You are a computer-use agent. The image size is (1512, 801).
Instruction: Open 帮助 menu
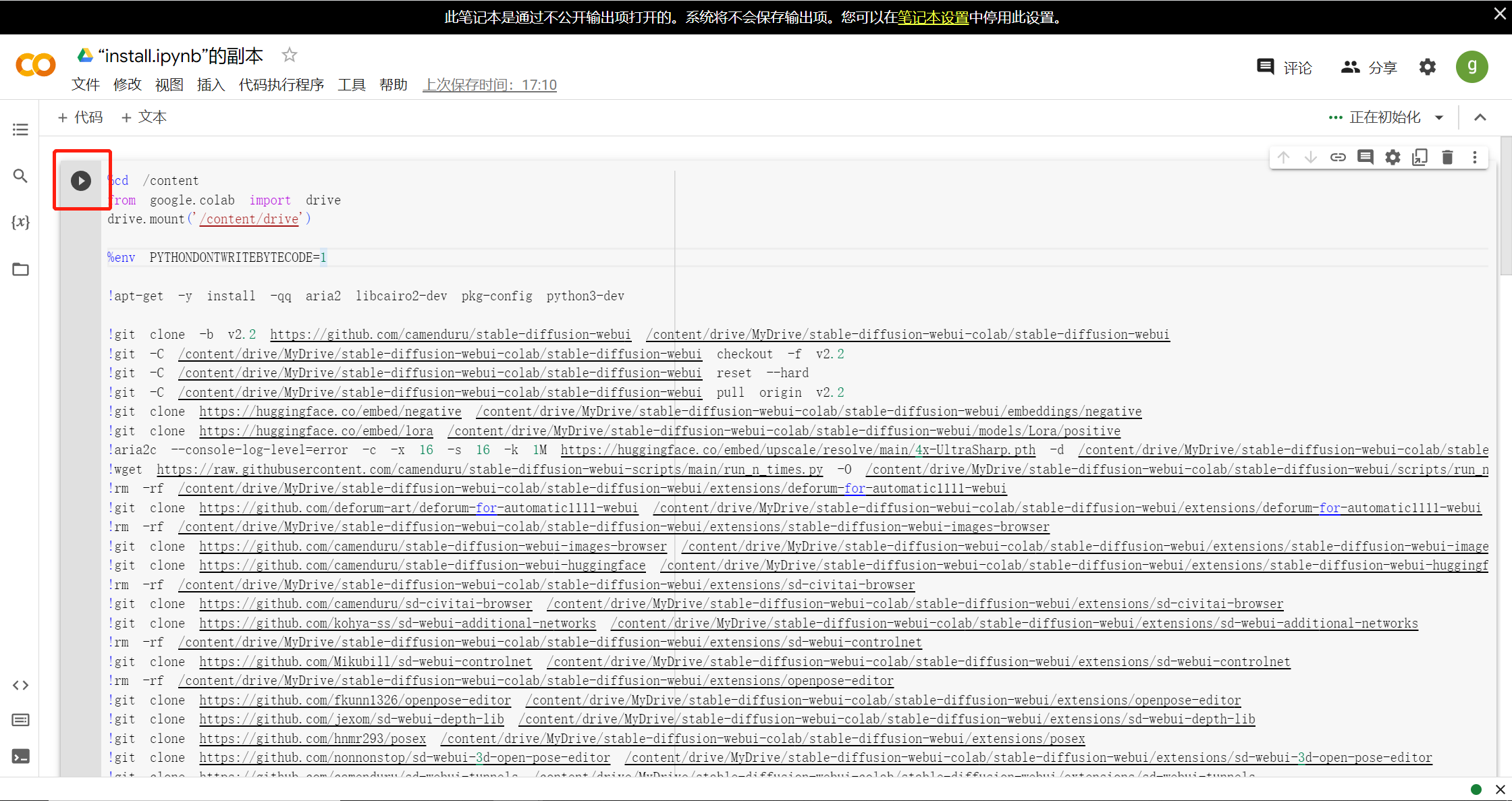(x=394, y=84)
